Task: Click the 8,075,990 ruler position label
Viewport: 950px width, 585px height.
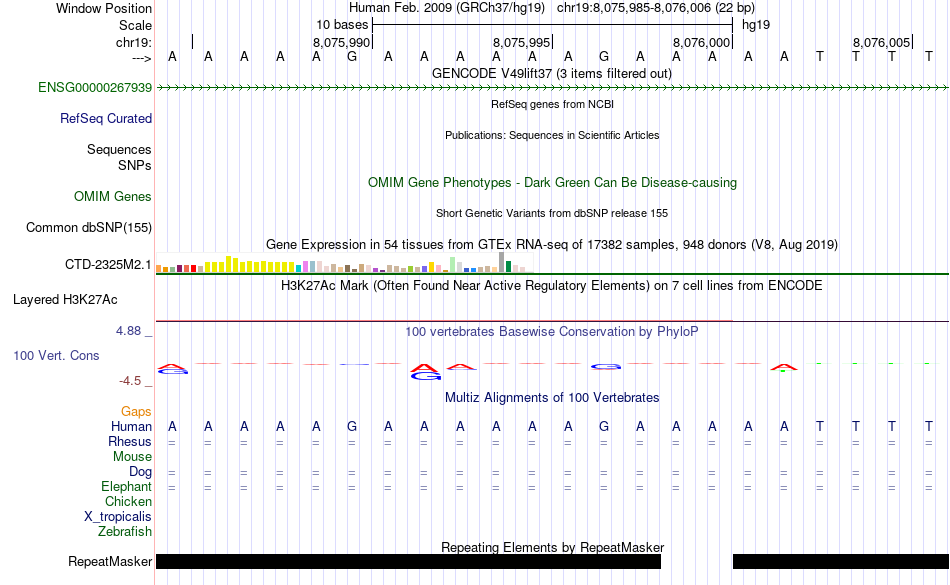Action: pos(341,42)
